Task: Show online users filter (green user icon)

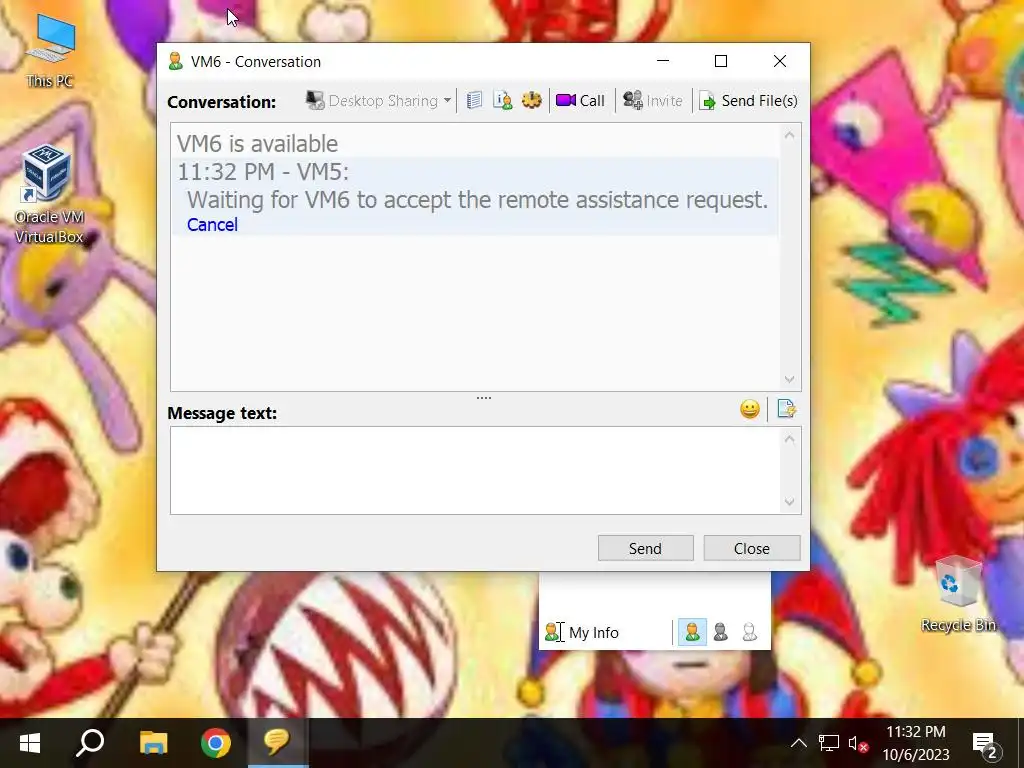Action: pyautogui.click(x=692, y=632)
